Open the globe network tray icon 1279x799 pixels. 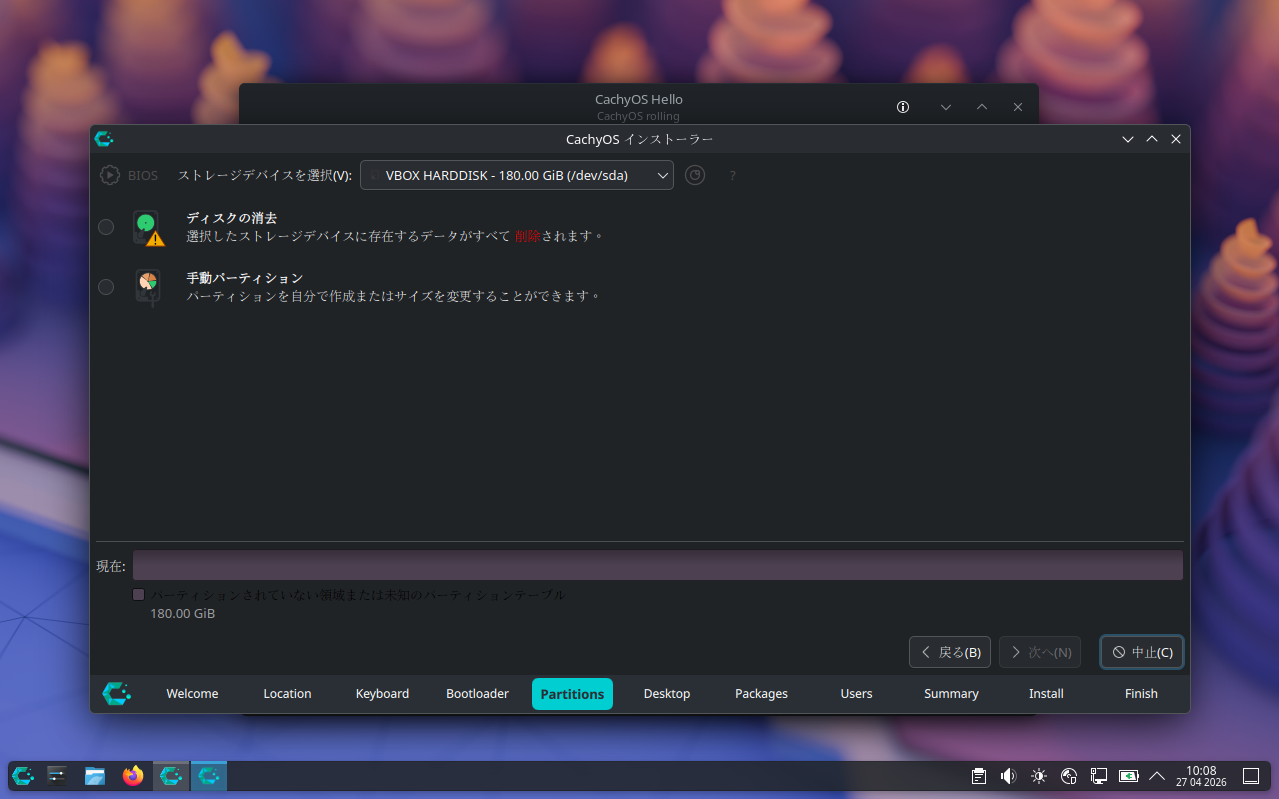coord(1068,775)
